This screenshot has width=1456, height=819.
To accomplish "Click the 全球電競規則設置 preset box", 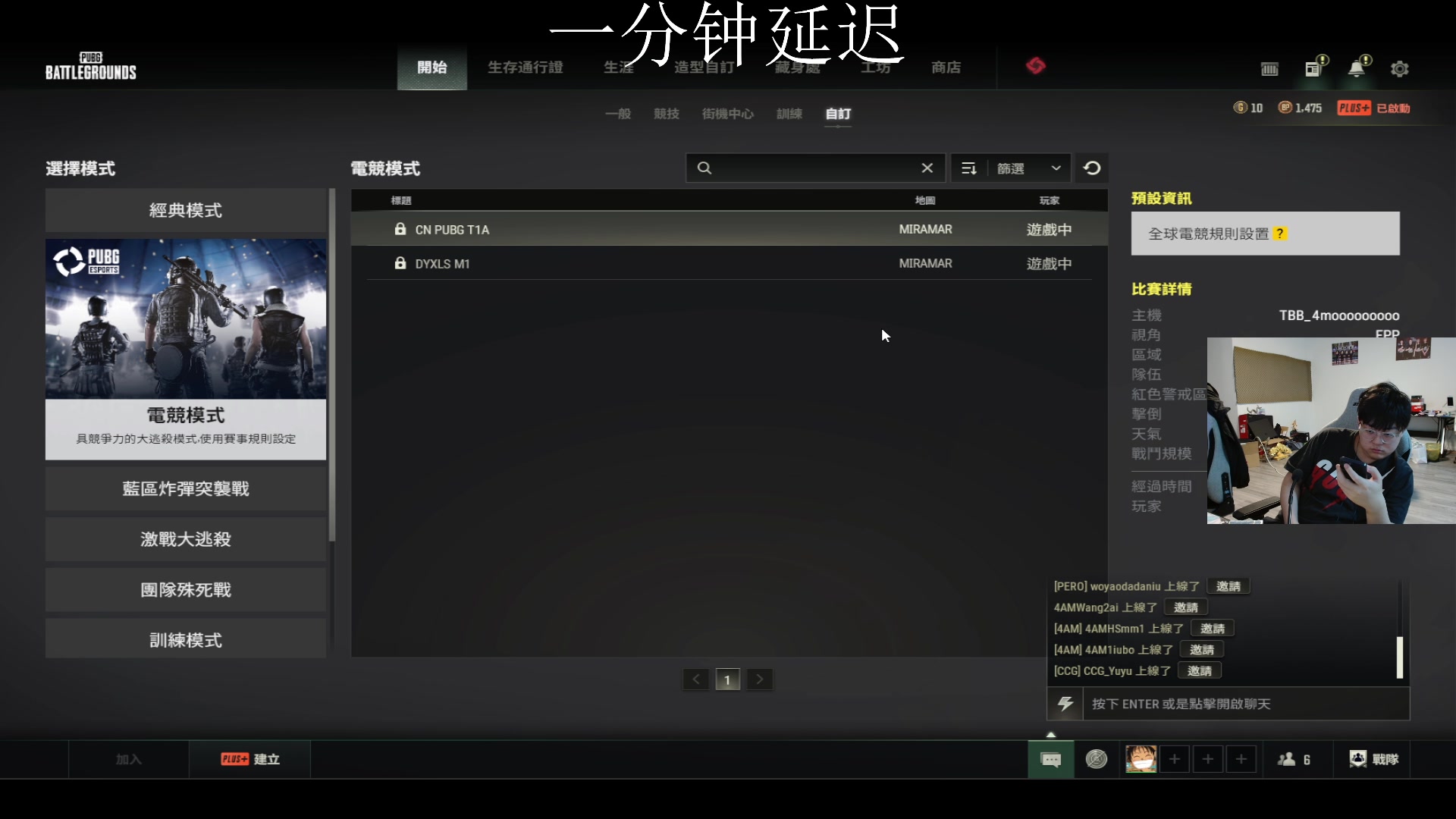I will pyautogui.click(x=1265, y=234).
